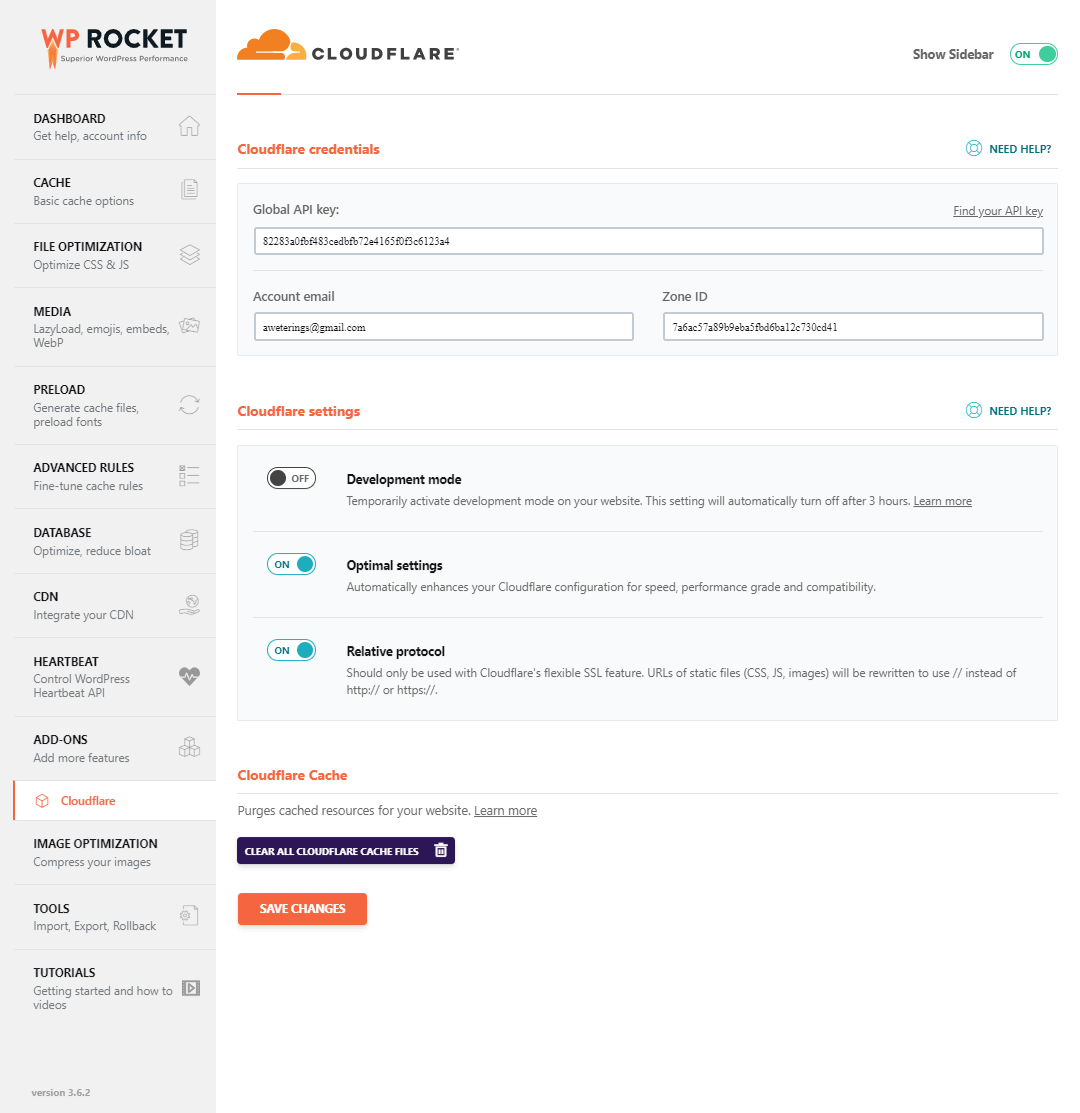The width and height of the screenshot is (1080, 1113).
Task: Navigate to Advanced Rules
Action: 114,476
